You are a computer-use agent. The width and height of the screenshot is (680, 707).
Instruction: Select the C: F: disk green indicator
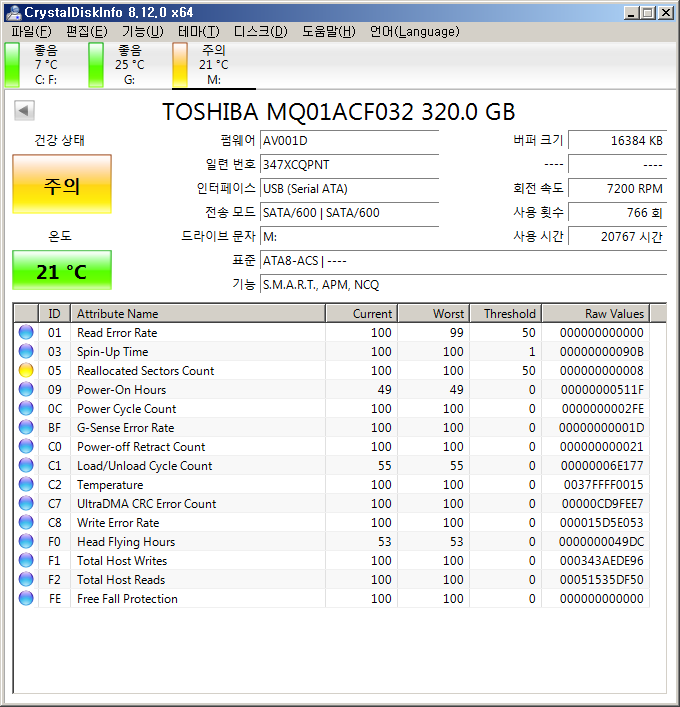pyautogui.click(x=12, y=66)
